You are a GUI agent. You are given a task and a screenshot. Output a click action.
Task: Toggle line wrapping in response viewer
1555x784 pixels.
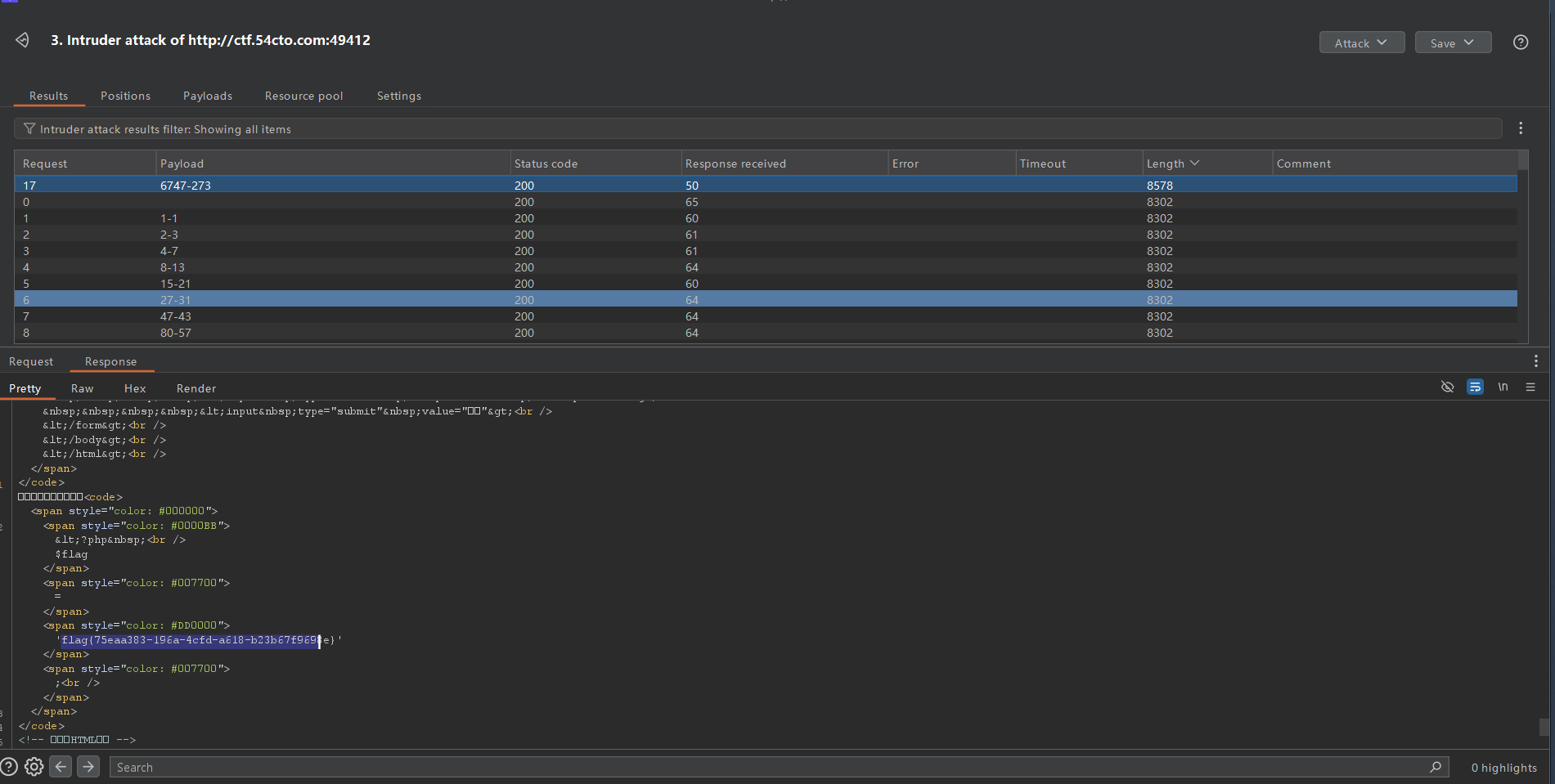[1475, 388]
